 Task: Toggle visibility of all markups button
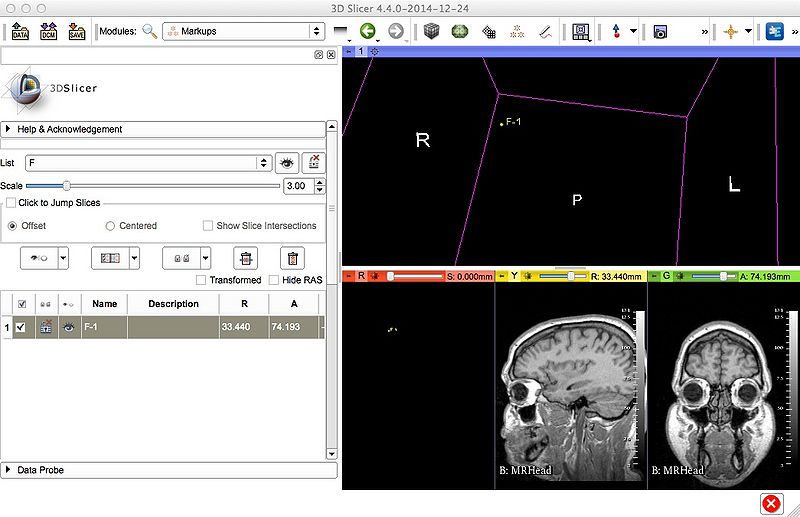[39, 258]
